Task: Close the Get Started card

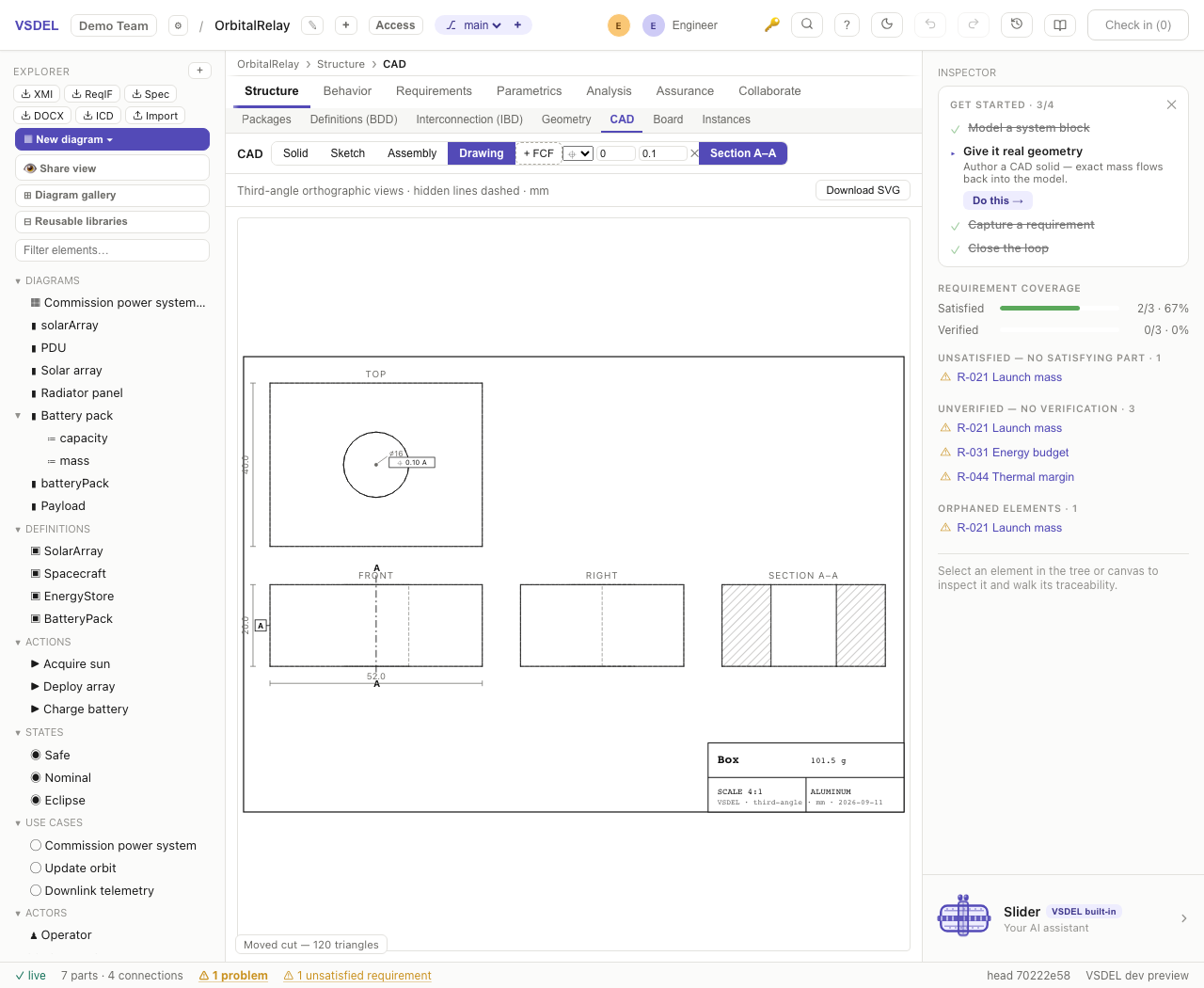Action: click(x=1171, y=104)
